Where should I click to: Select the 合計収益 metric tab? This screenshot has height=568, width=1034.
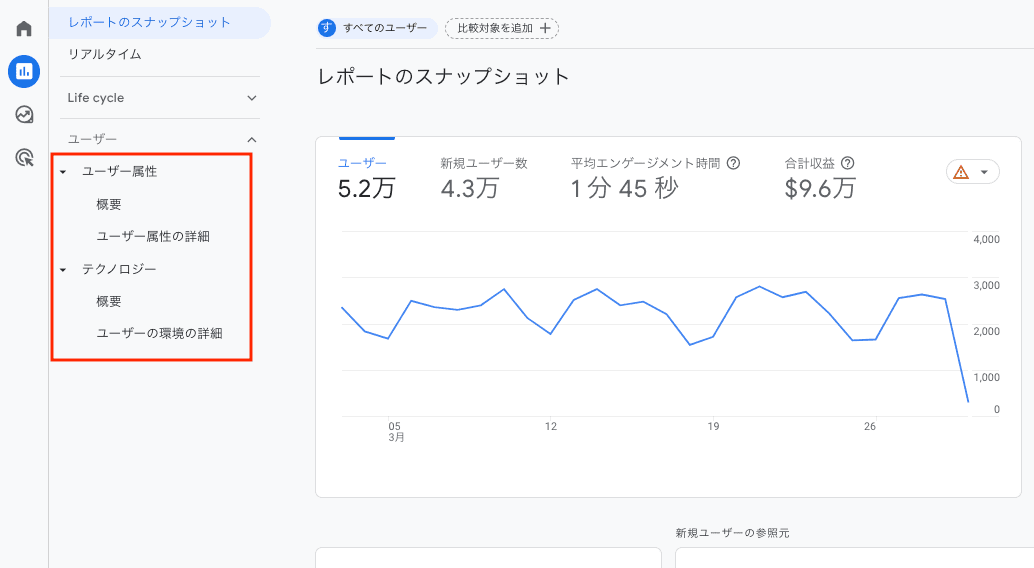pyautogui.click(x=820, y=179)
